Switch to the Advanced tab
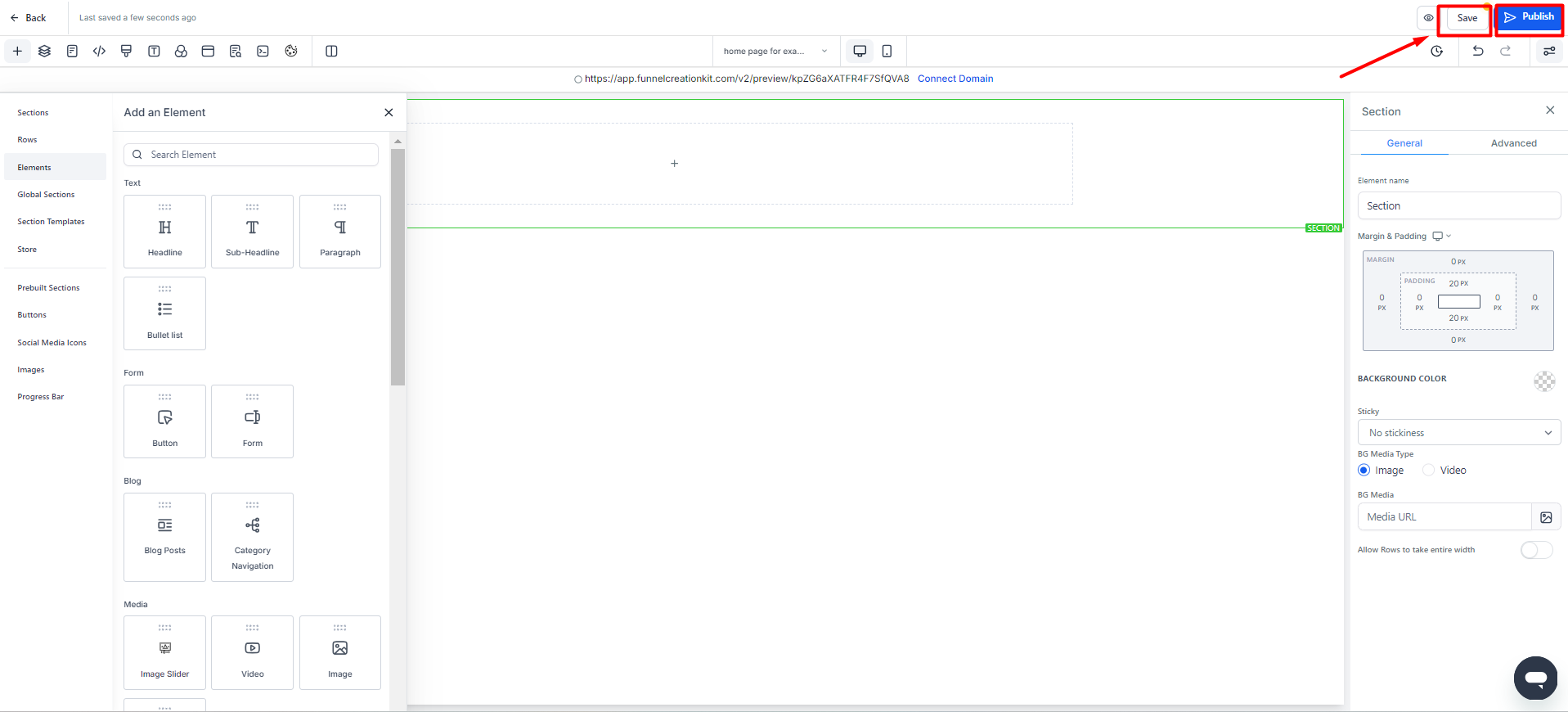1568x712 pixels. click(1513, 143)
